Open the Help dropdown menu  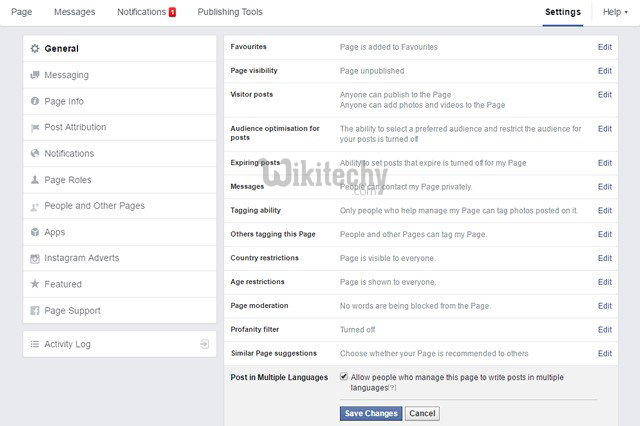tap(616, 12)
